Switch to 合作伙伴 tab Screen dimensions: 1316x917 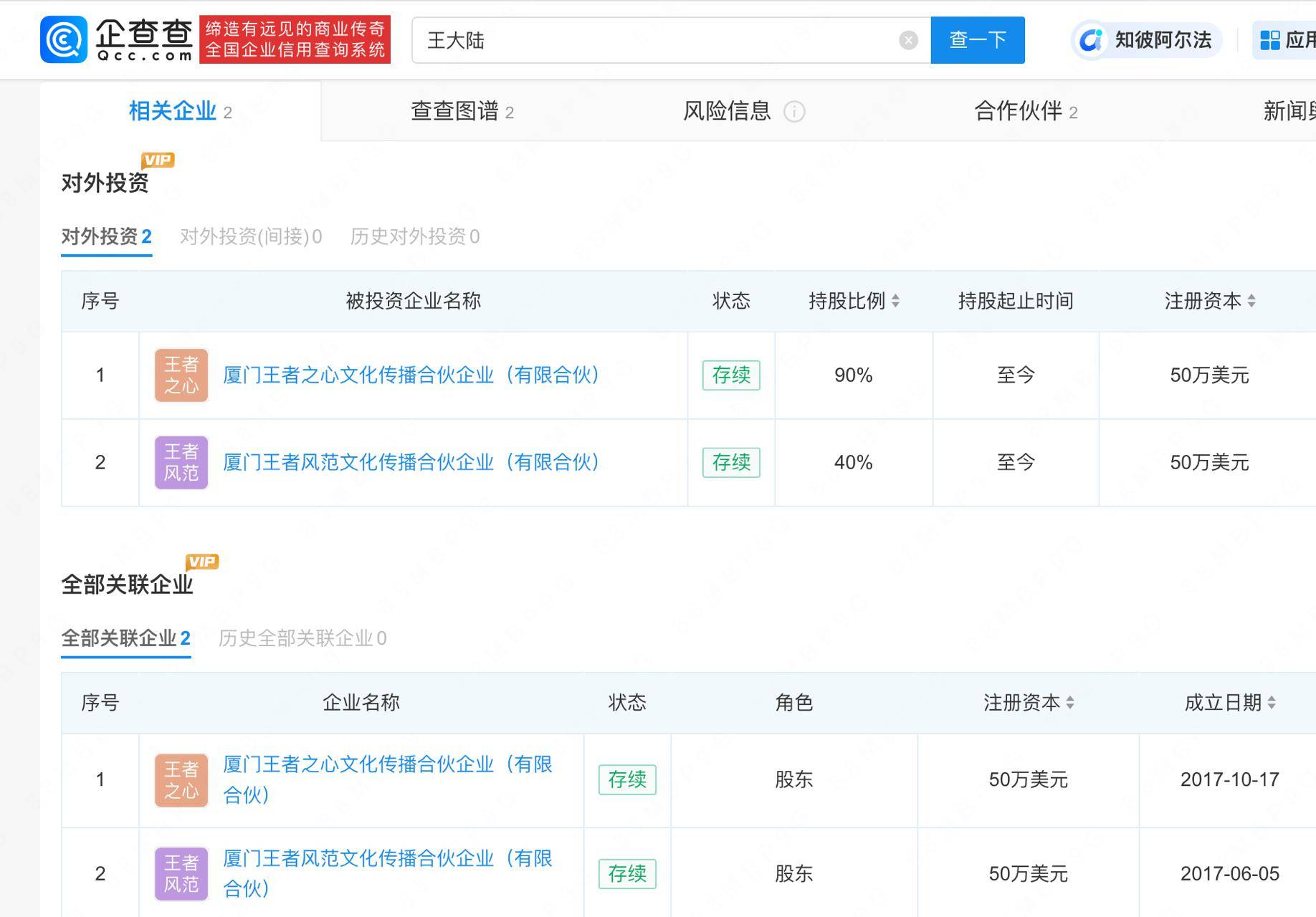click(x=1026, y=111)
